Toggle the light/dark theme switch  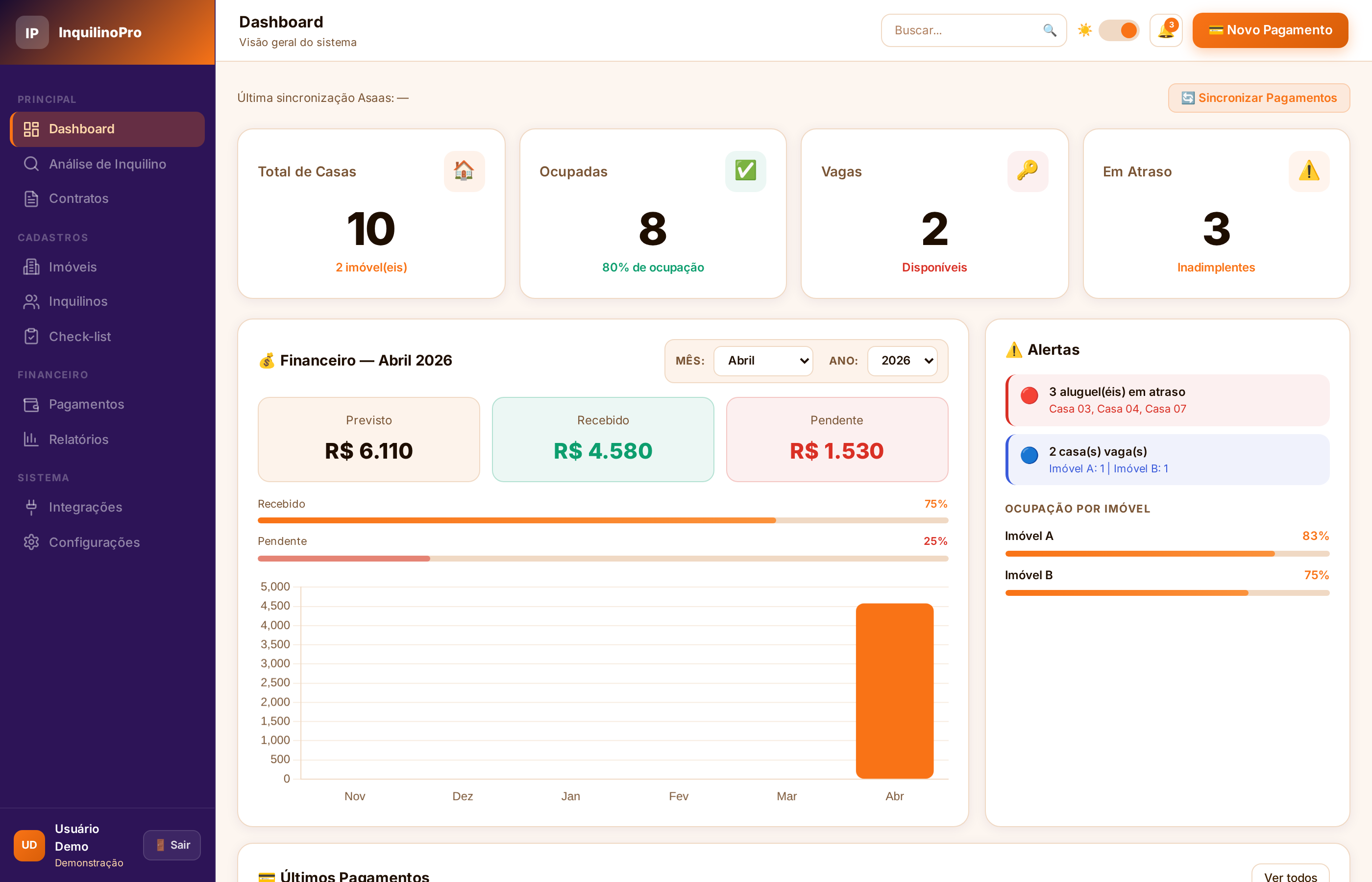coord(1119,30)
